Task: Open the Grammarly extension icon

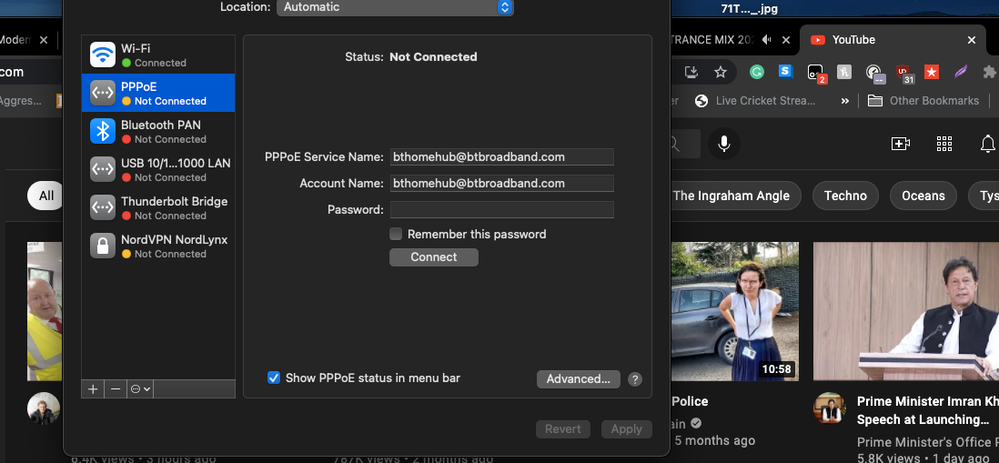Action: pos(756,72)
